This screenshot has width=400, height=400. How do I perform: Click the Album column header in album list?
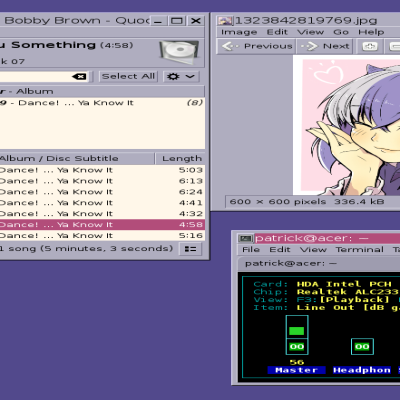102,91
